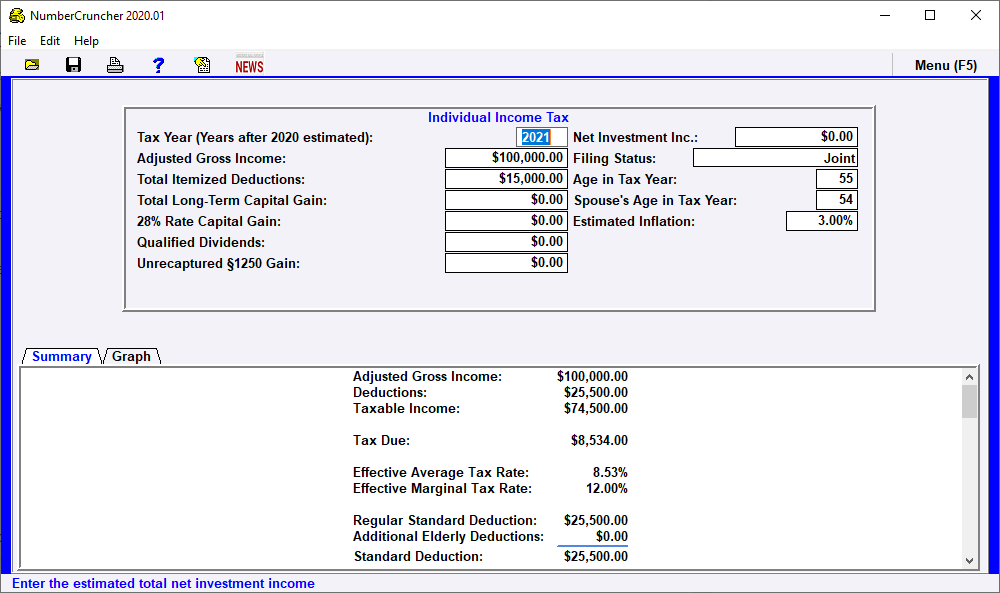Viewport: 1000px width, 593px height.
Task: Click the Additional Elderly Deductions value $0.00
Action: [612, 537]
